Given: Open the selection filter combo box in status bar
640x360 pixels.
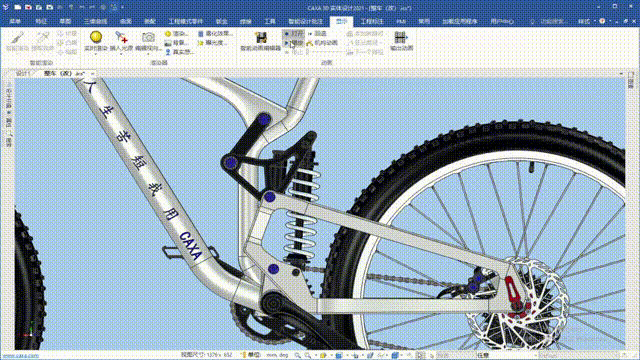Looking at the screenshot, I should tap(507, 356).
